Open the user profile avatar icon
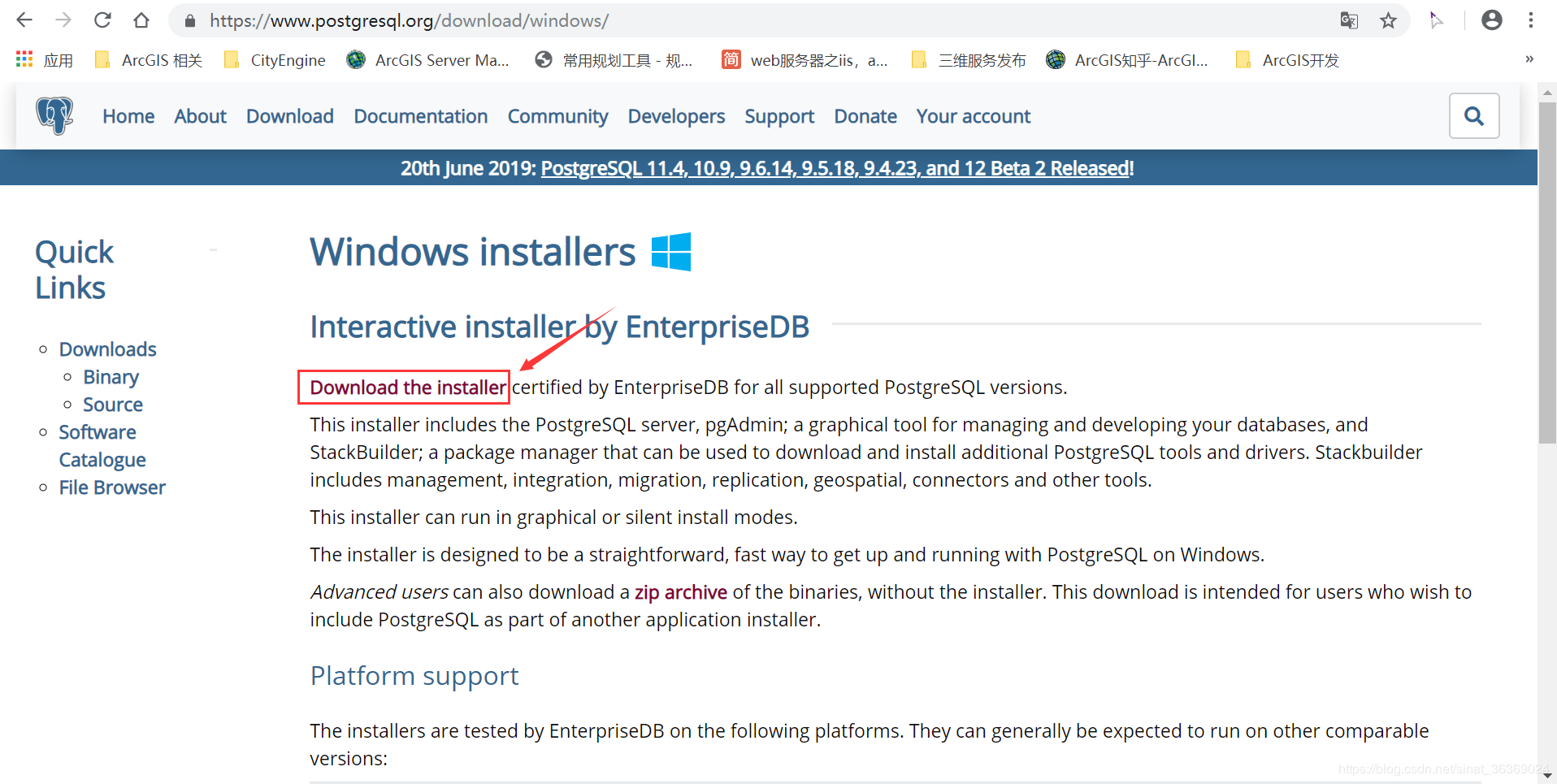This screenshot has height=784, width=1557. coord(1491,20)
